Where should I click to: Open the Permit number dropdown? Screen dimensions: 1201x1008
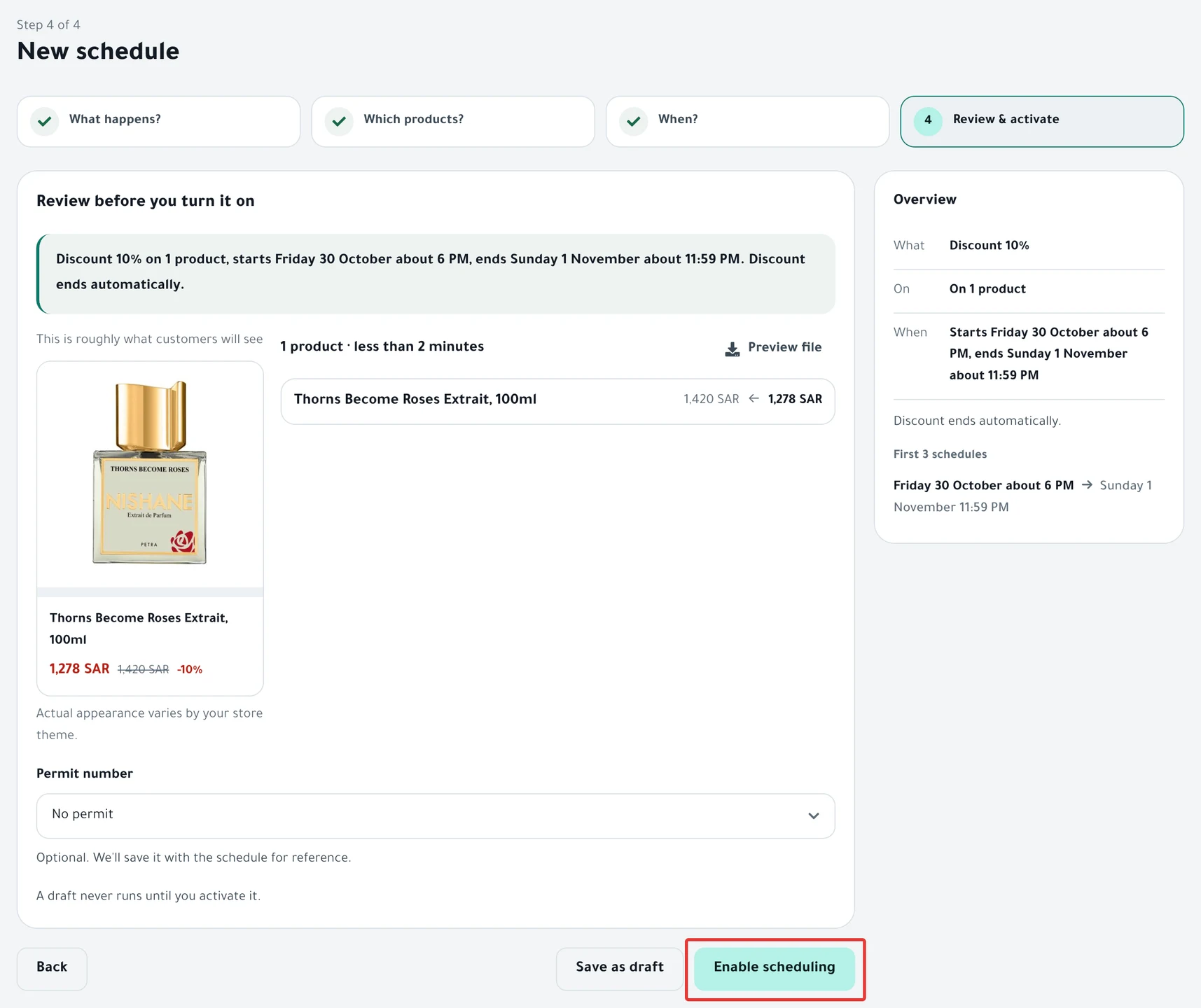[x=436, y=815]
